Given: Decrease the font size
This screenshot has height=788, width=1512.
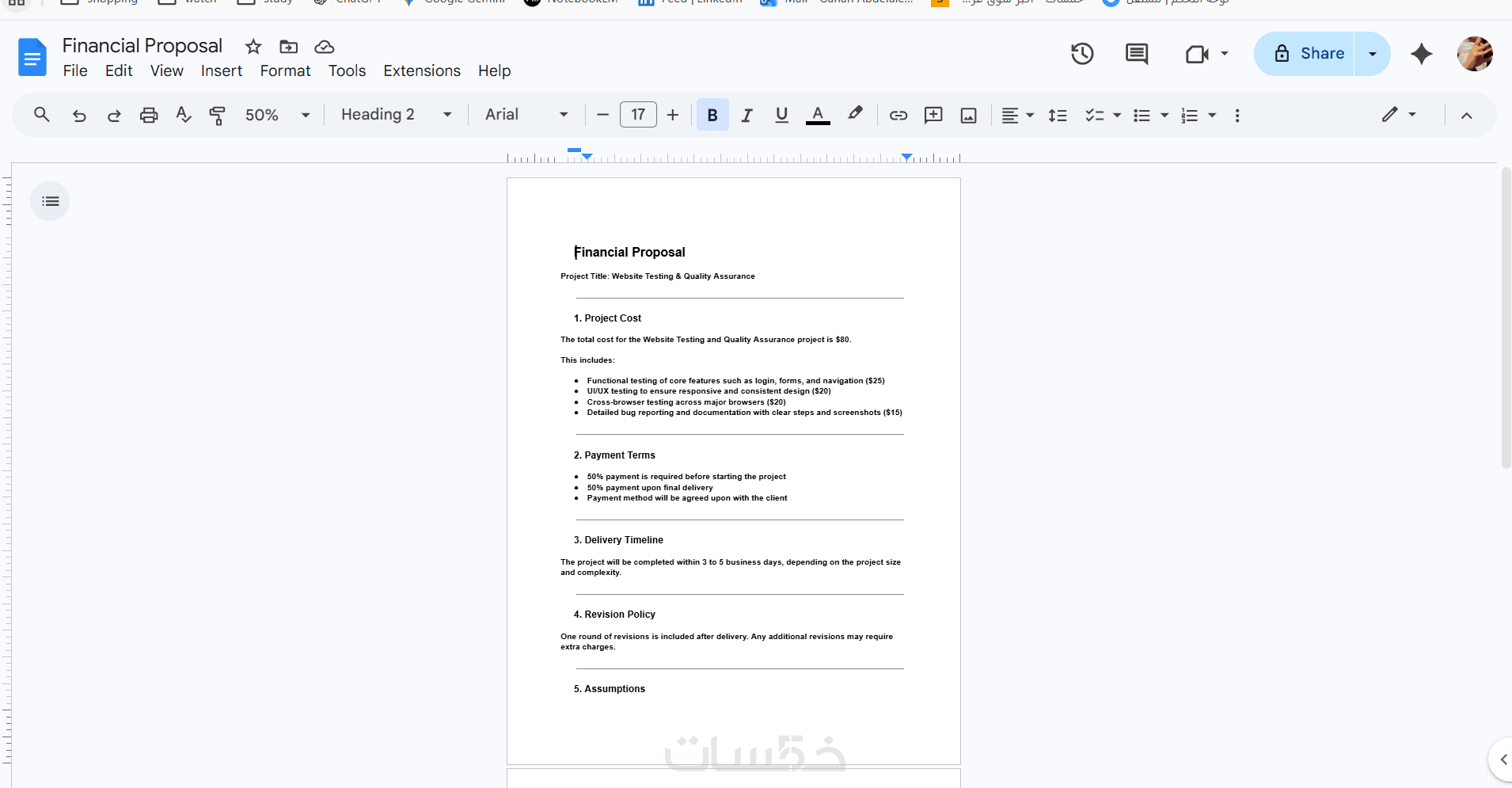Looking at the screenshot, I should point(602,115).
